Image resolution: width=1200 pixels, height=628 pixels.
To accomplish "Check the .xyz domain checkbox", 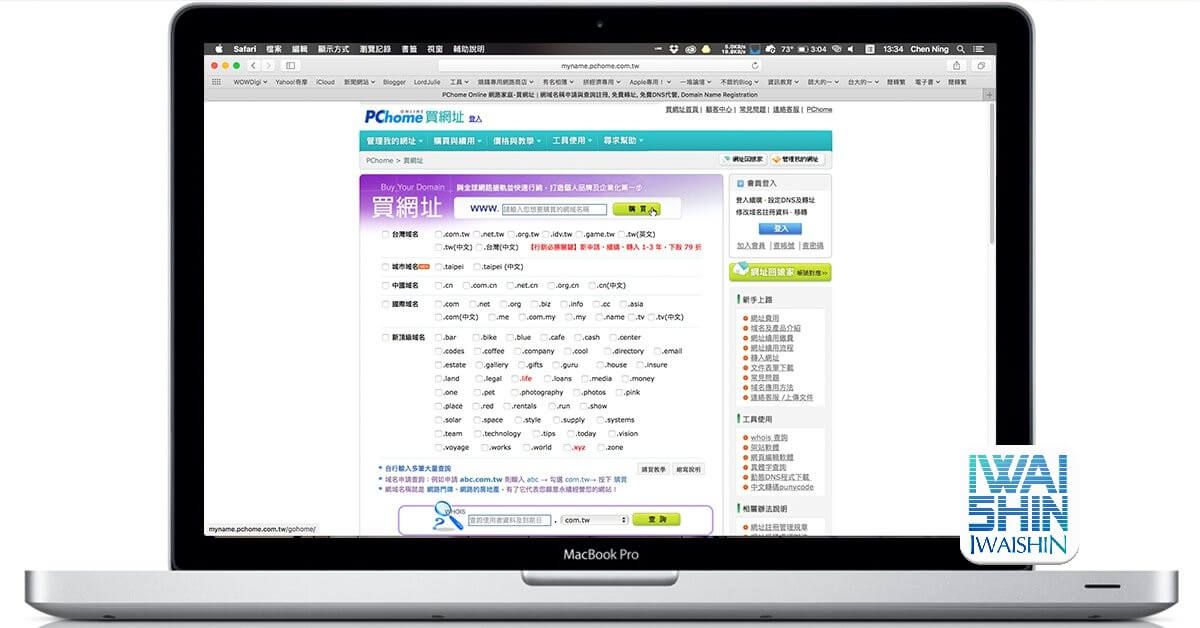I will (565, 447).
